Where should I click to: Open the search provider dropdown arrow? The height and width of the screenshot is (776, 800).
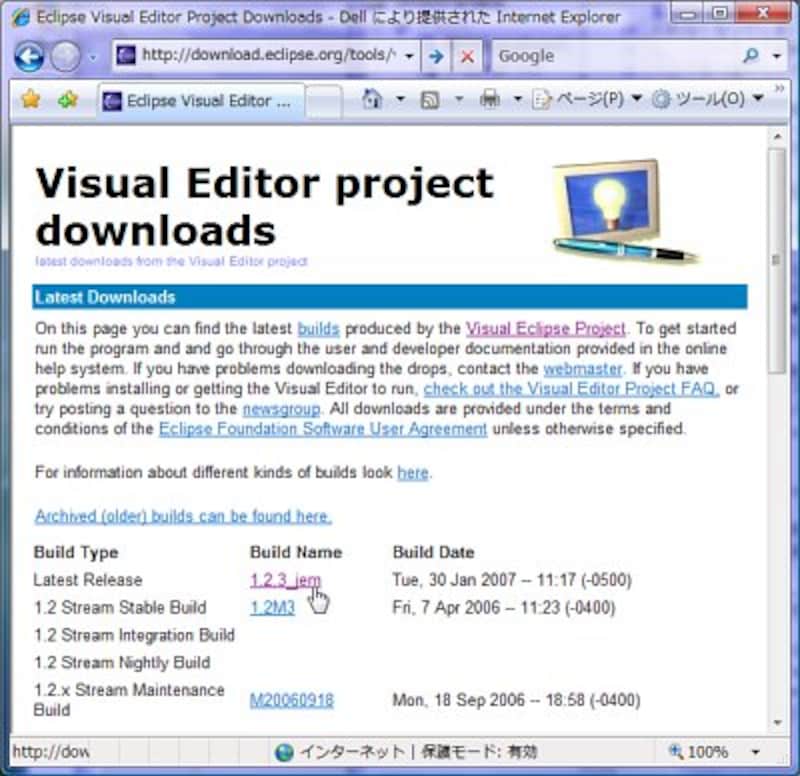click(777, 56)
